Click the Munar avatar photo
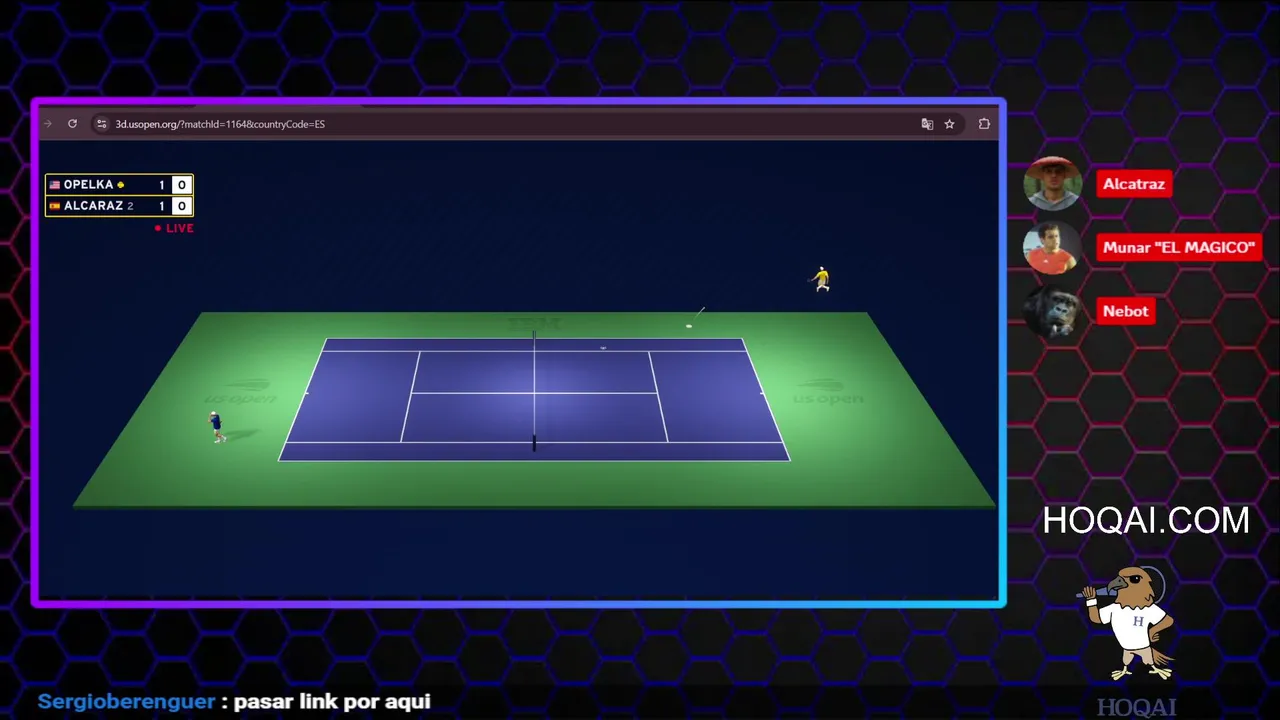 click(x=1052, y=247)
